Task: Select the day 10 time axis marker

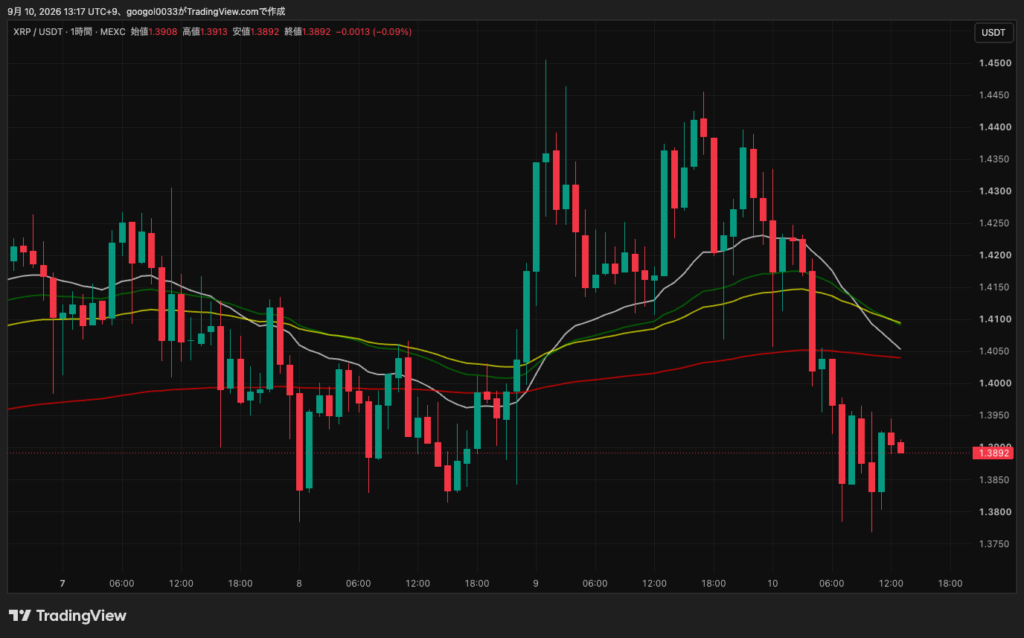Action: pos(773,583)
